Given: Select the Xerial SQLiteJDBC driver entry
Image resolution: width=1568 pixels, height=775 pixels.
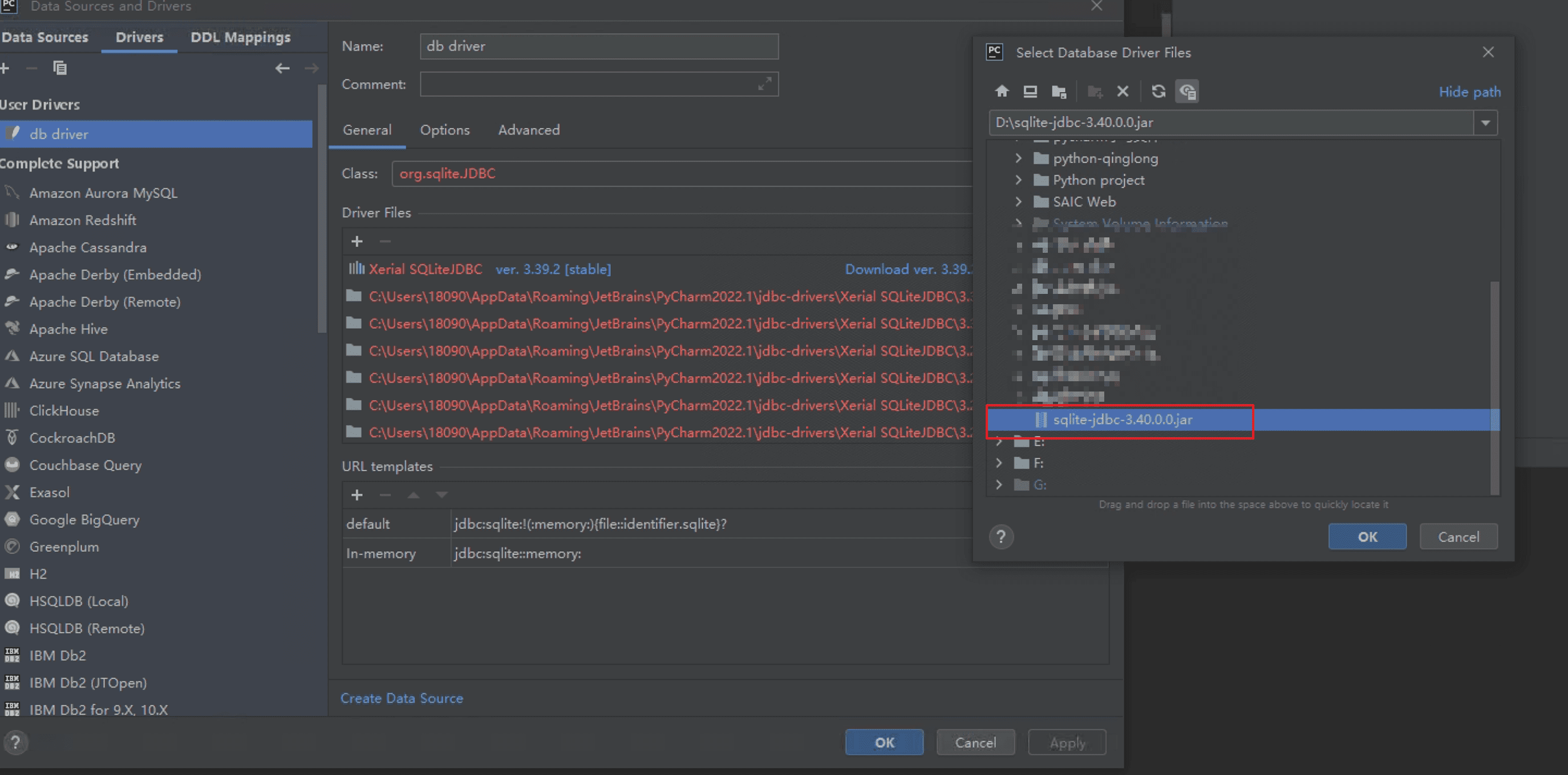Looking at the screenshot, I should [425, 269].
